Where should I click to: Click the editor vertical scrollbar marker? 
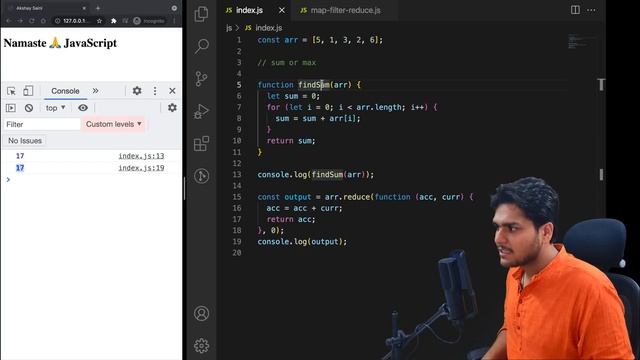[x=601, y=174]
